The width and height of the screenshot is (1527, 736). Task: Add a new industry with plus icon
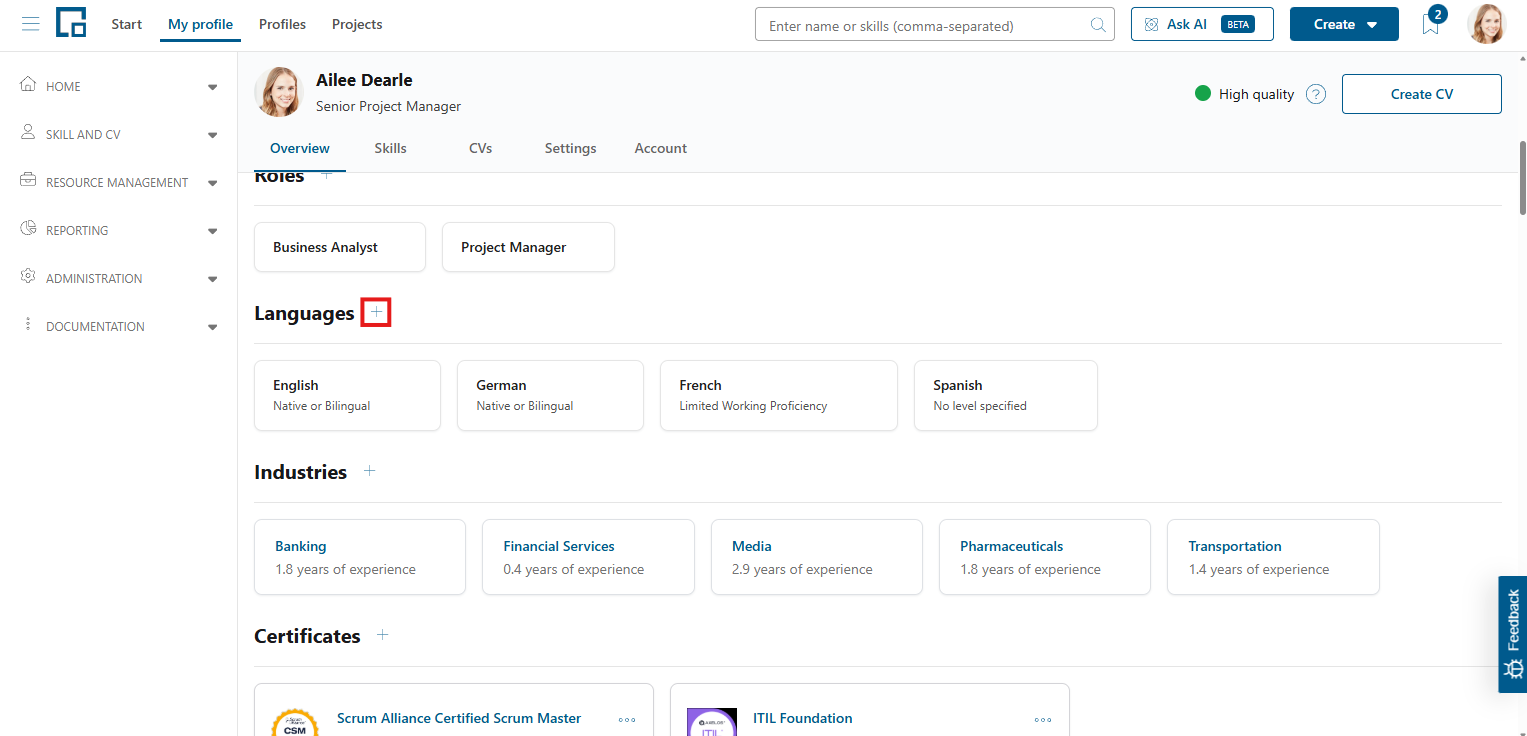click(x=369, y=471)
